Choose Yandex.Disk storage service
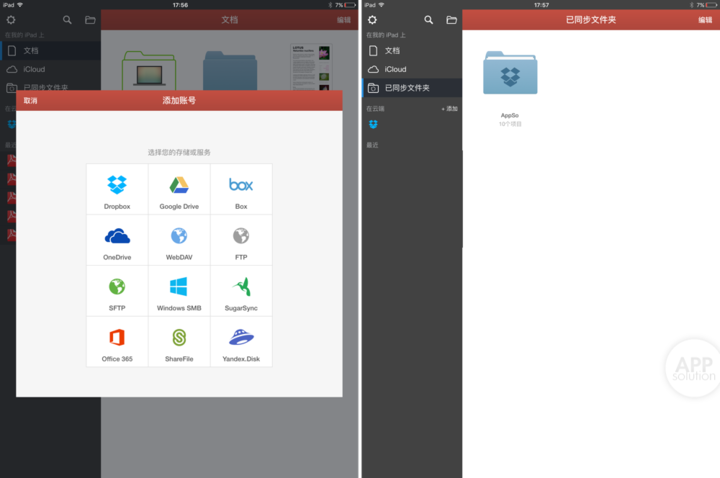 [241, 342]
